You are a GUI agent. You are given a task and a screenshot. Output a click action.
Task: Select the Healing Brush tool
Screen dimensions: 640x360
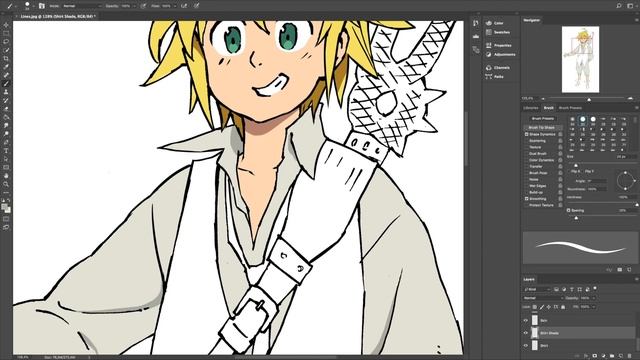(6, 75)
